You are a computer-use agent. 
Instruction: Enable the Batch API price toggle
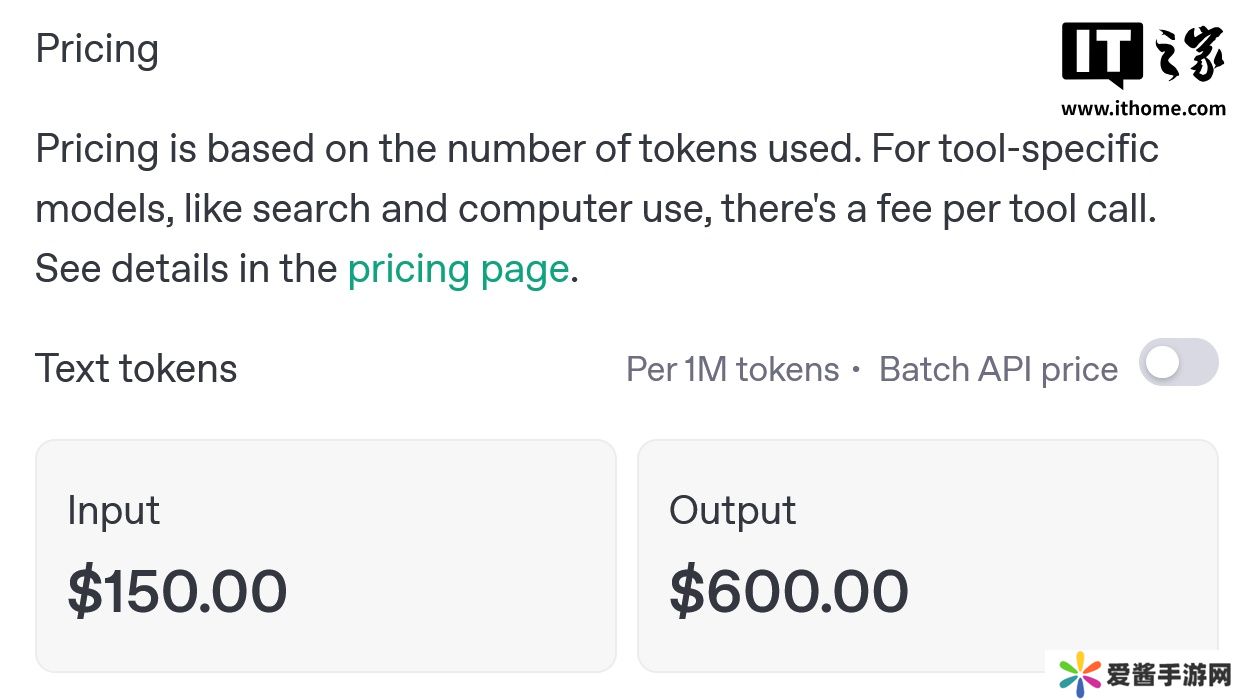coord(1178,364)
